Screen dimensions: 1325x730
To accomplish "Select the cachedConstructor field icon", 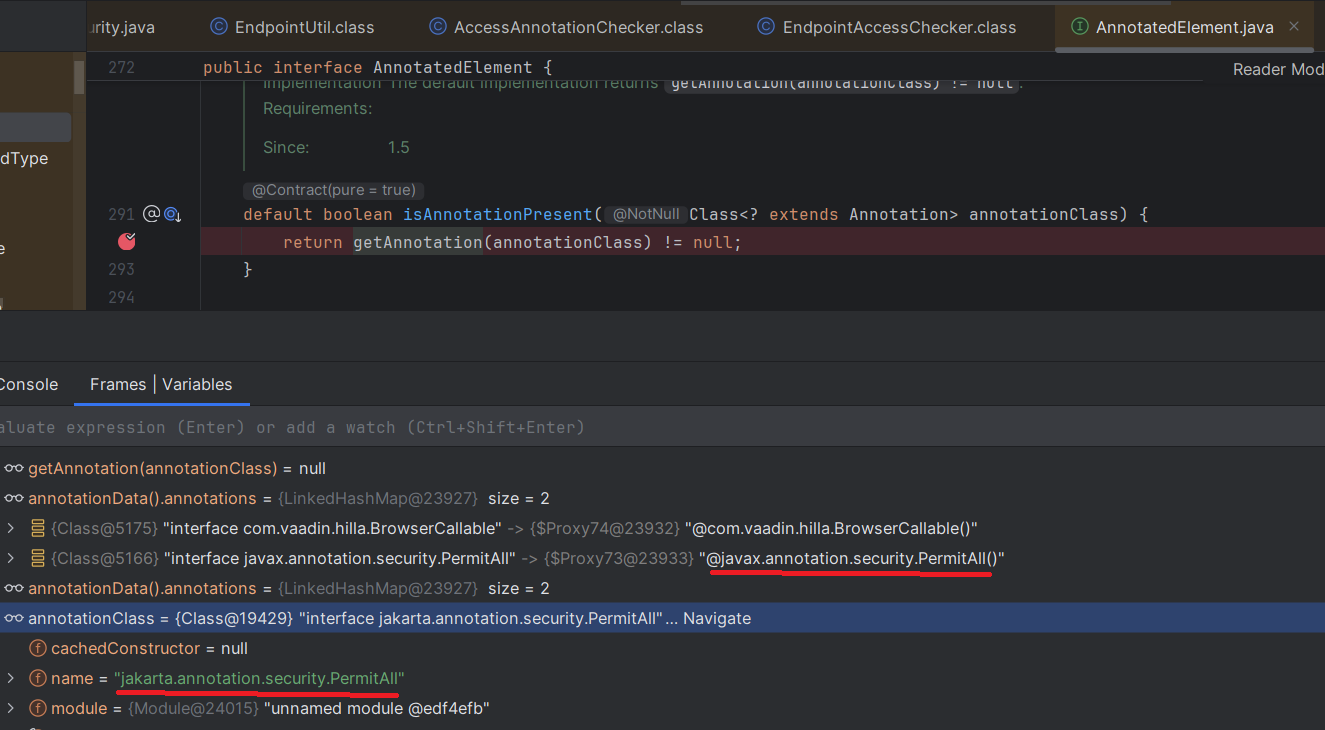I will click(x=38, y=648).
